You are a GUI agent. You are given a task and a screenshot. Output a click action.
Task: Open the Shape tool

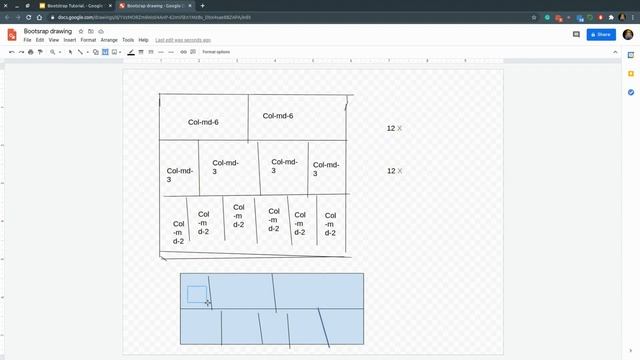96,52
